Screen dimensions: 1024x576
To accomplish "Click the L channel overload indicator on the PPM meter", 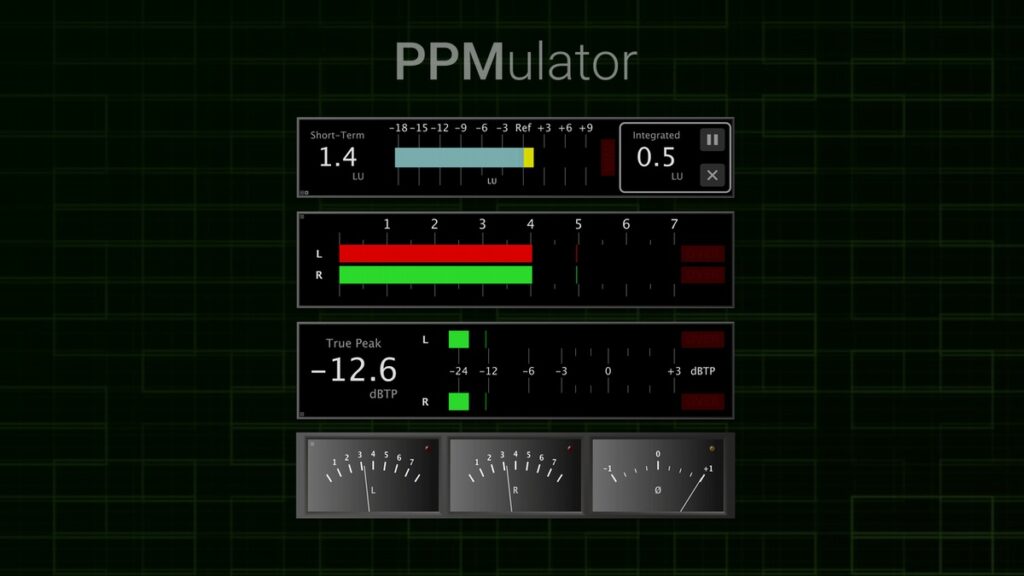I will pos(703,255).
